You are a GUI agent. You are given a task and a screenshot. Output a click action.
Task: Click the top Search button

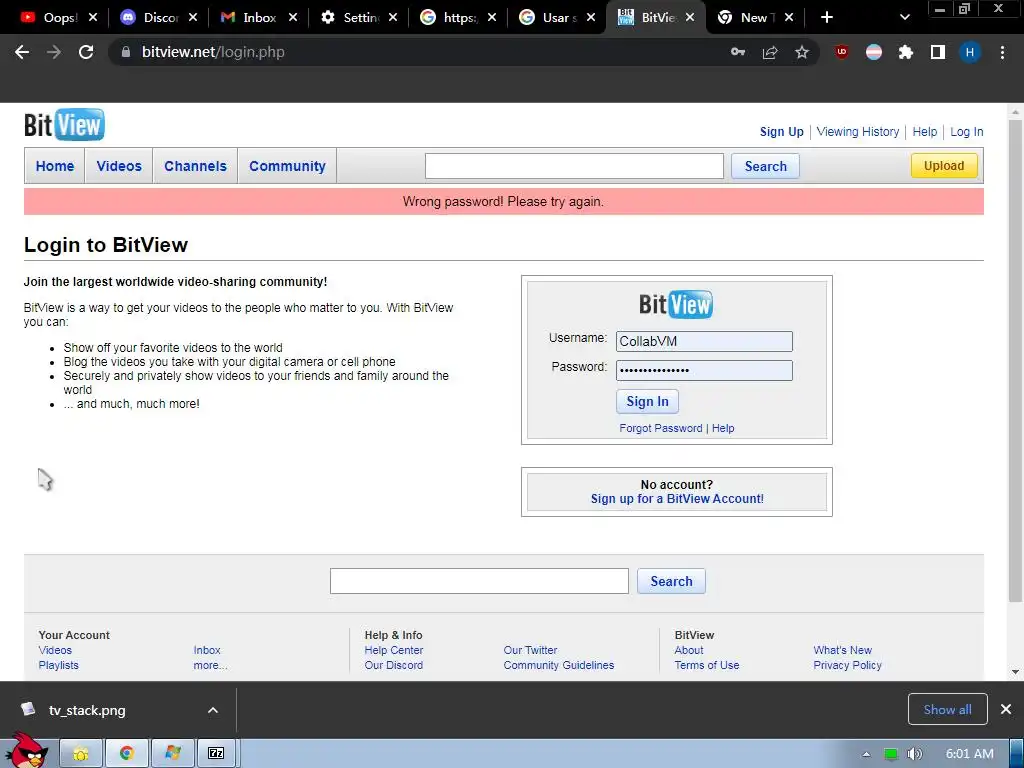pos(765,166)
